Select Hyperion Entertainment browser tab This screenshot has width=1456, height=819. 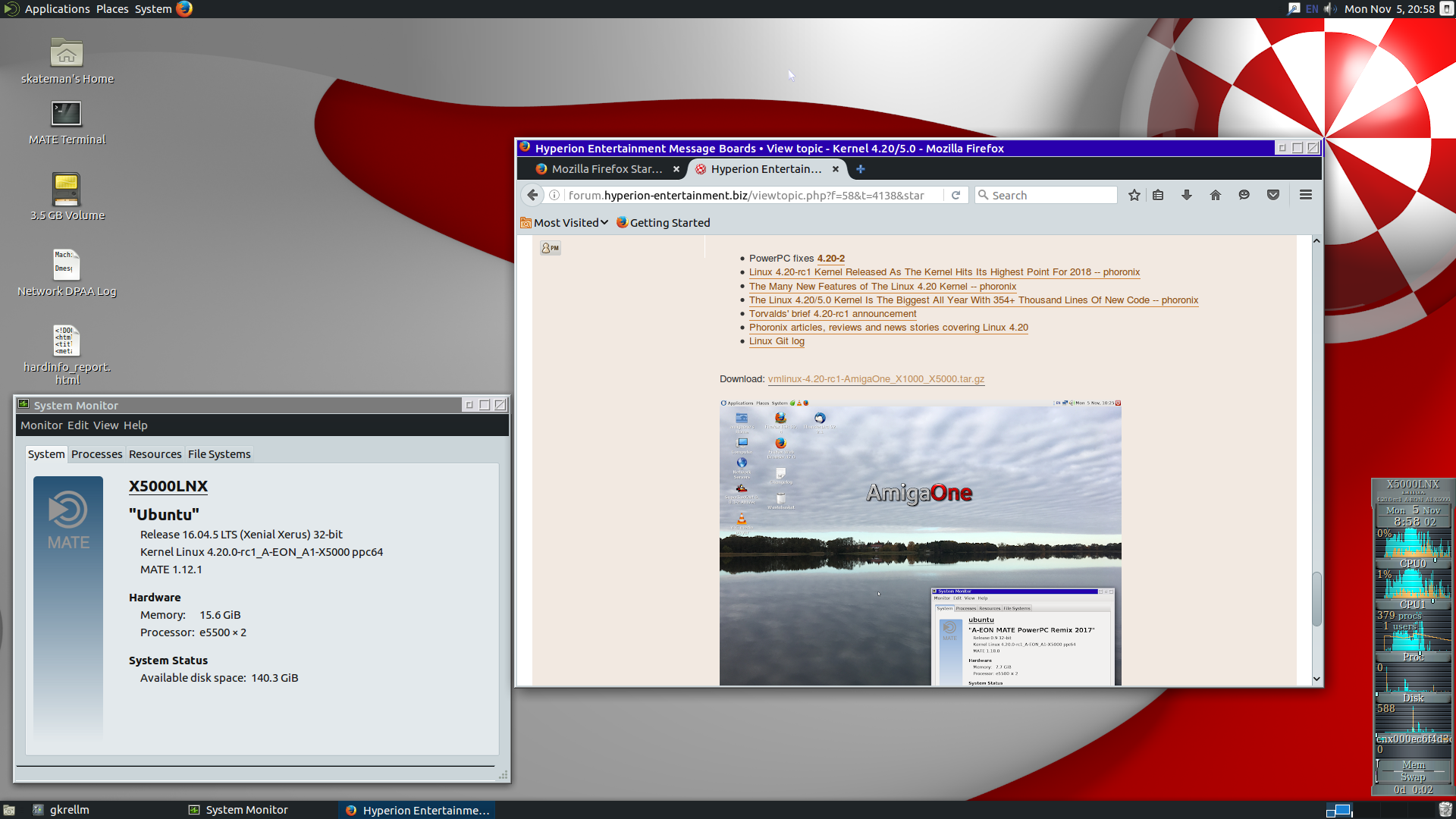766,169
